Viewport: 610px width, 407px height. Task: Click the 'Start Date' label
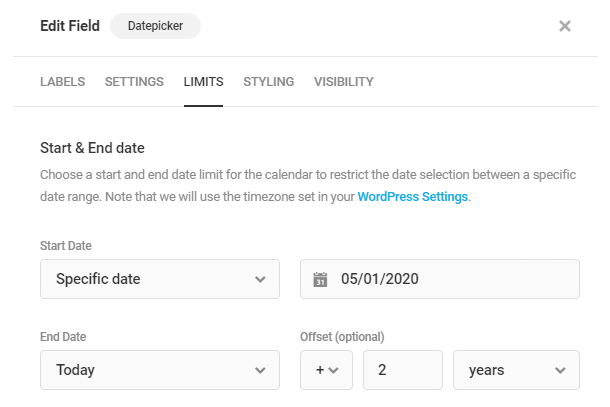click(66, 246)
